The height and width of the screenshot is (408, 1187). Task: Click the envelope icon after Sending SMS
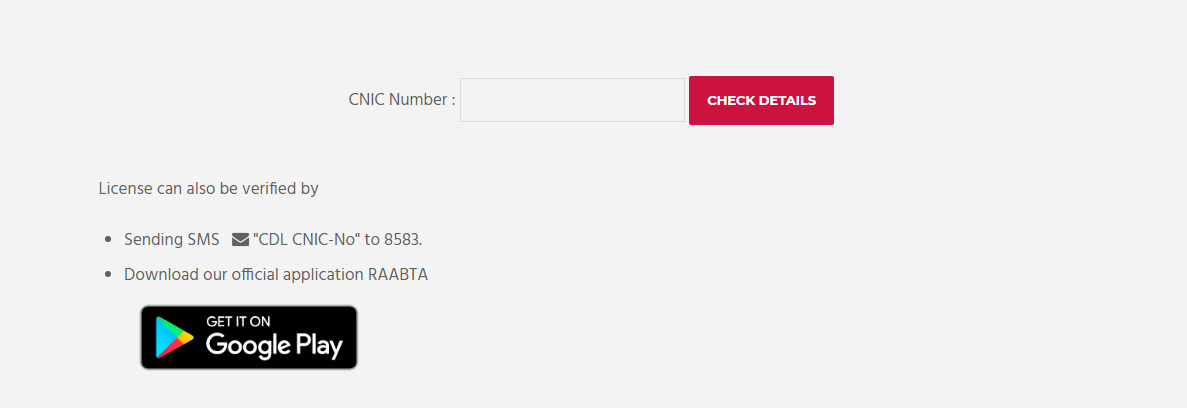coord(240,240)
